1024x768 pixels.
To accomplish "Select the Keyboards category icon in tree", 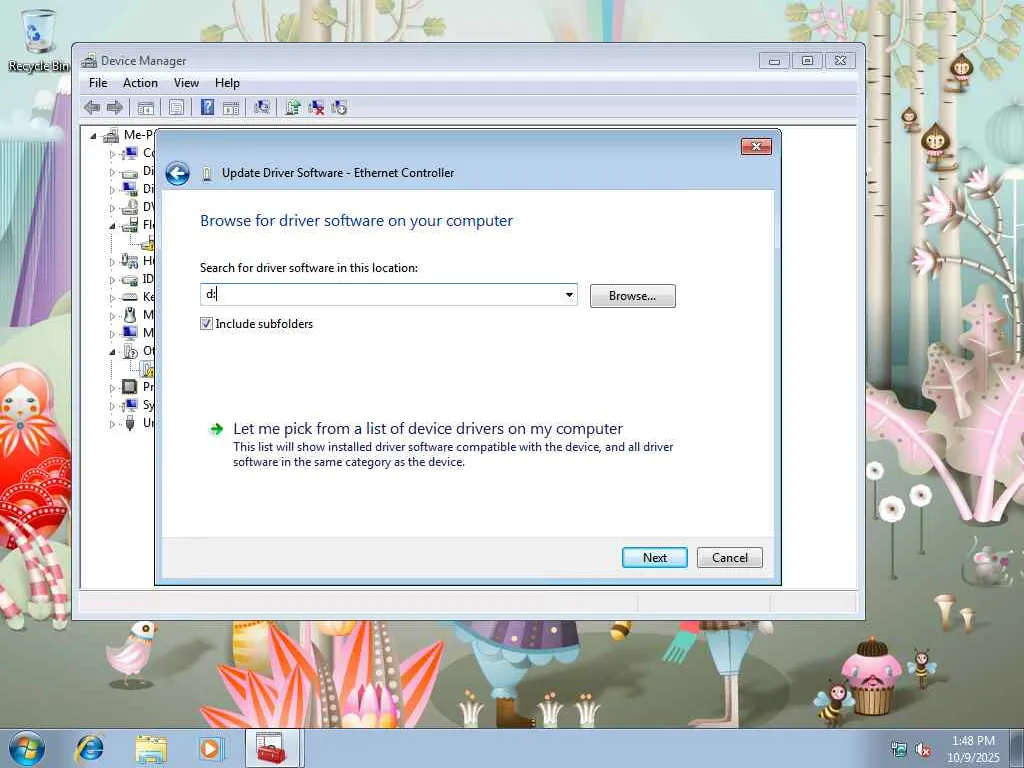I will pyautogui.click(x=130, y=297).
